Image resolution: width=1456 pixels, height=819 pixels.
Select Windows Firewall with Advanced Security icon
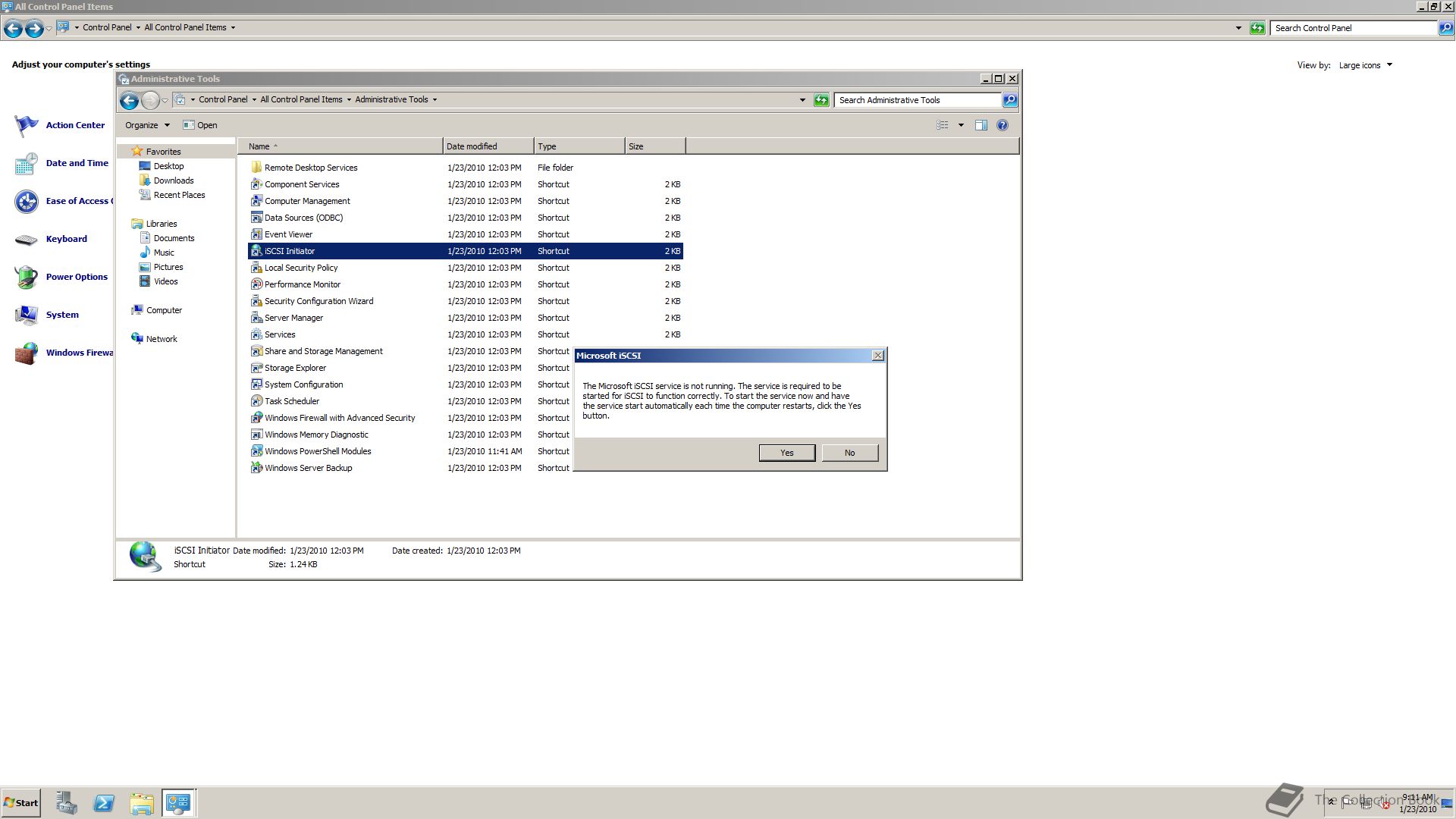tap(256, 418)
